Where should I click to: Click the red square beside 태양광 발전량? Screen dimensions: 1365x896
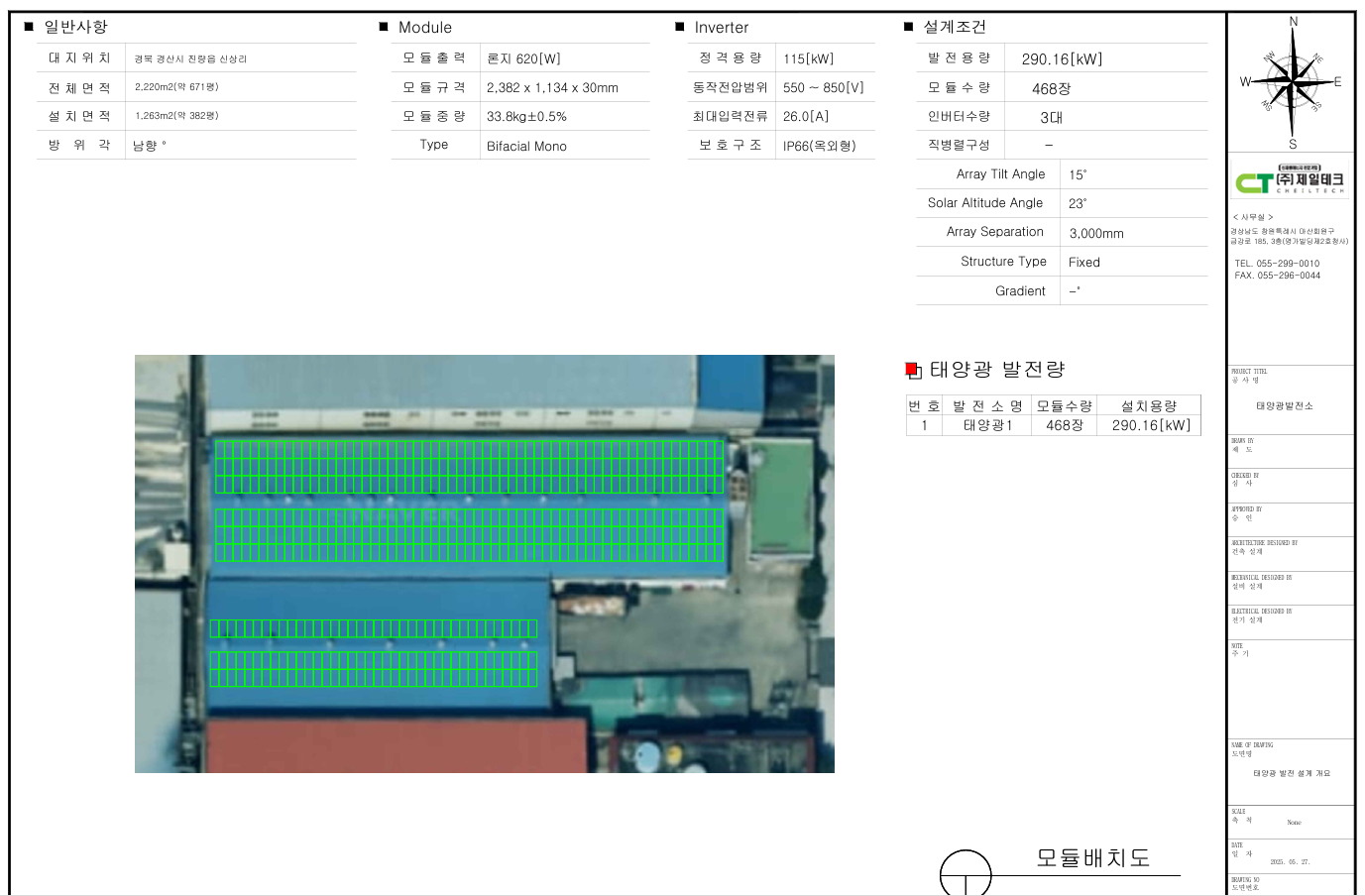pyautogui.click(x=912, y=370)
